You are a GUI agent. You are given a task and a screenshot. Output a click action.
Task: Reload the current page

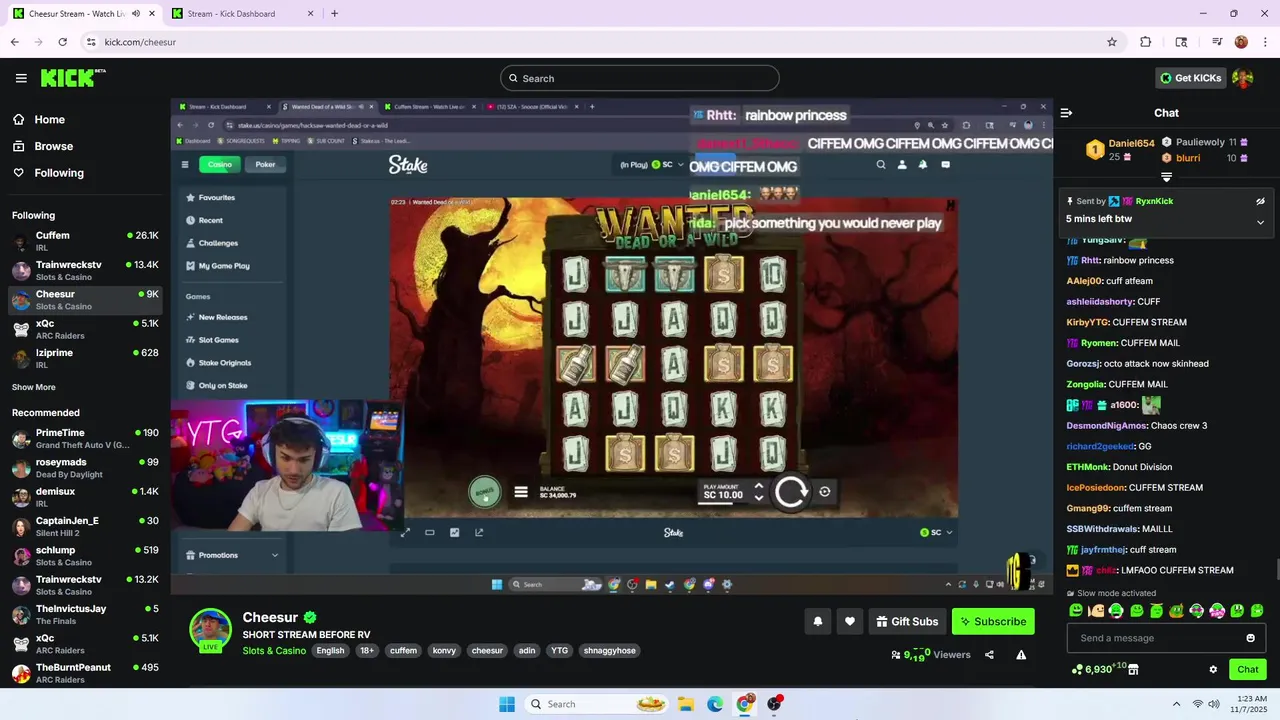62,42
